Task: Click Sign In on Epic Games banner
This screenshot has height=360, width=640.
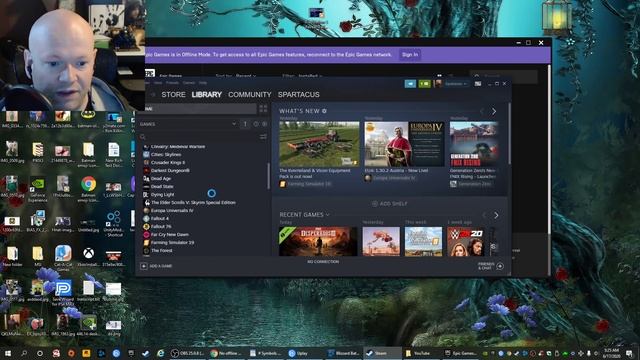Action: pyautogui.click(x=410, y=55)
